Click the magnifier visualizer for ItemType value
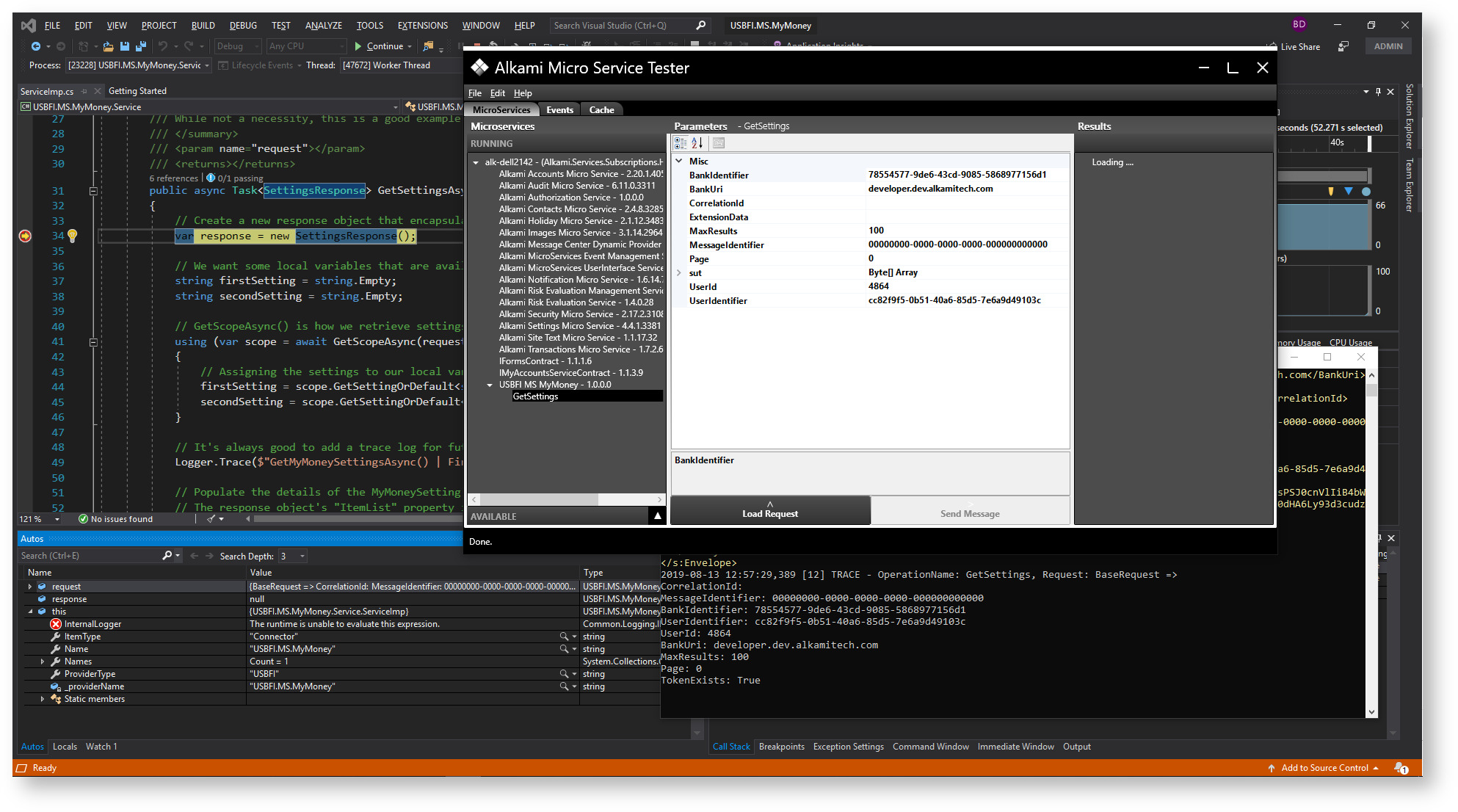The image size is (1458, 812). pos(564,637)
